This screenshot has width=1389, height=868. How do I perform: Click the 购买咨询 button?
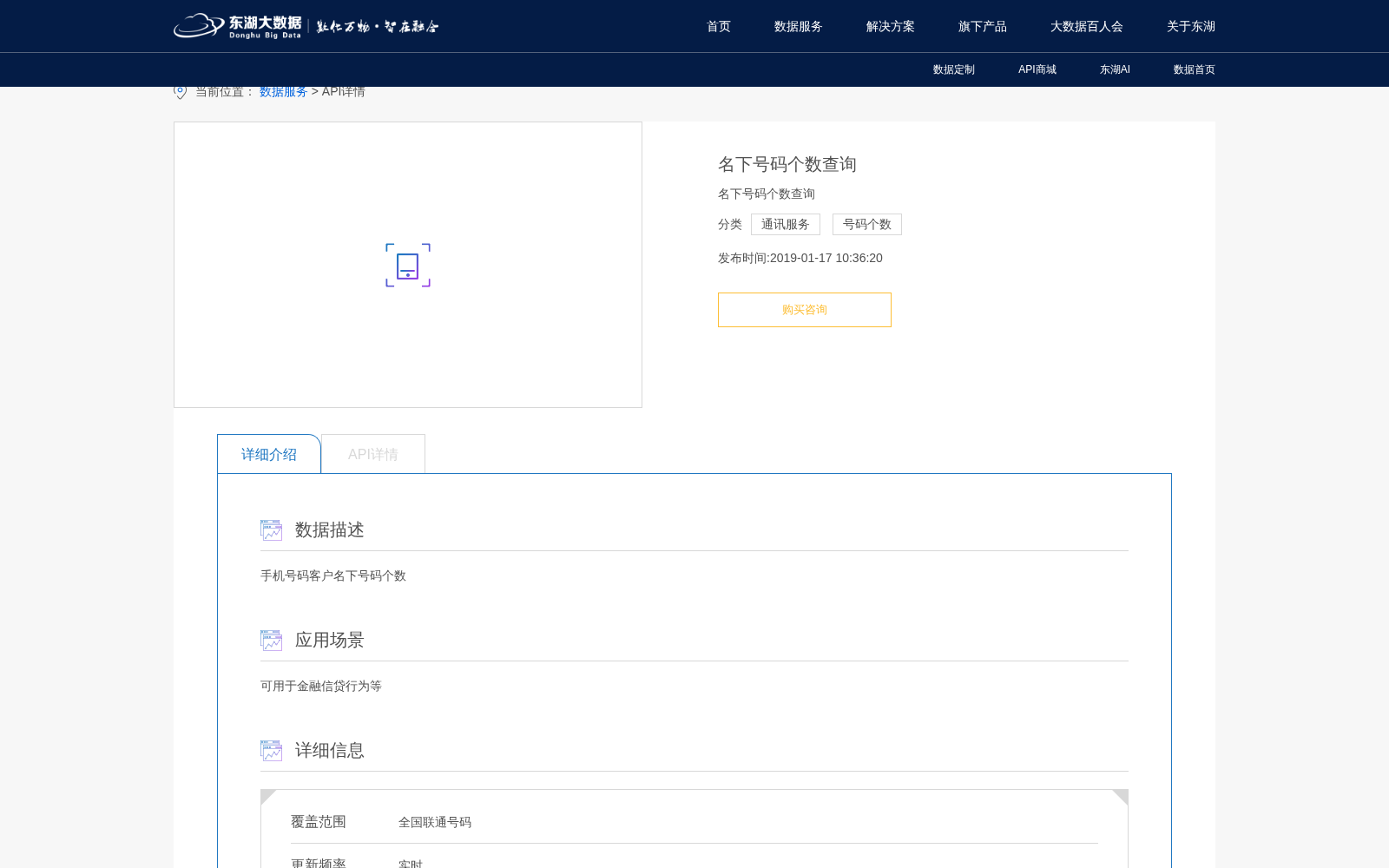tap(805, 310)
